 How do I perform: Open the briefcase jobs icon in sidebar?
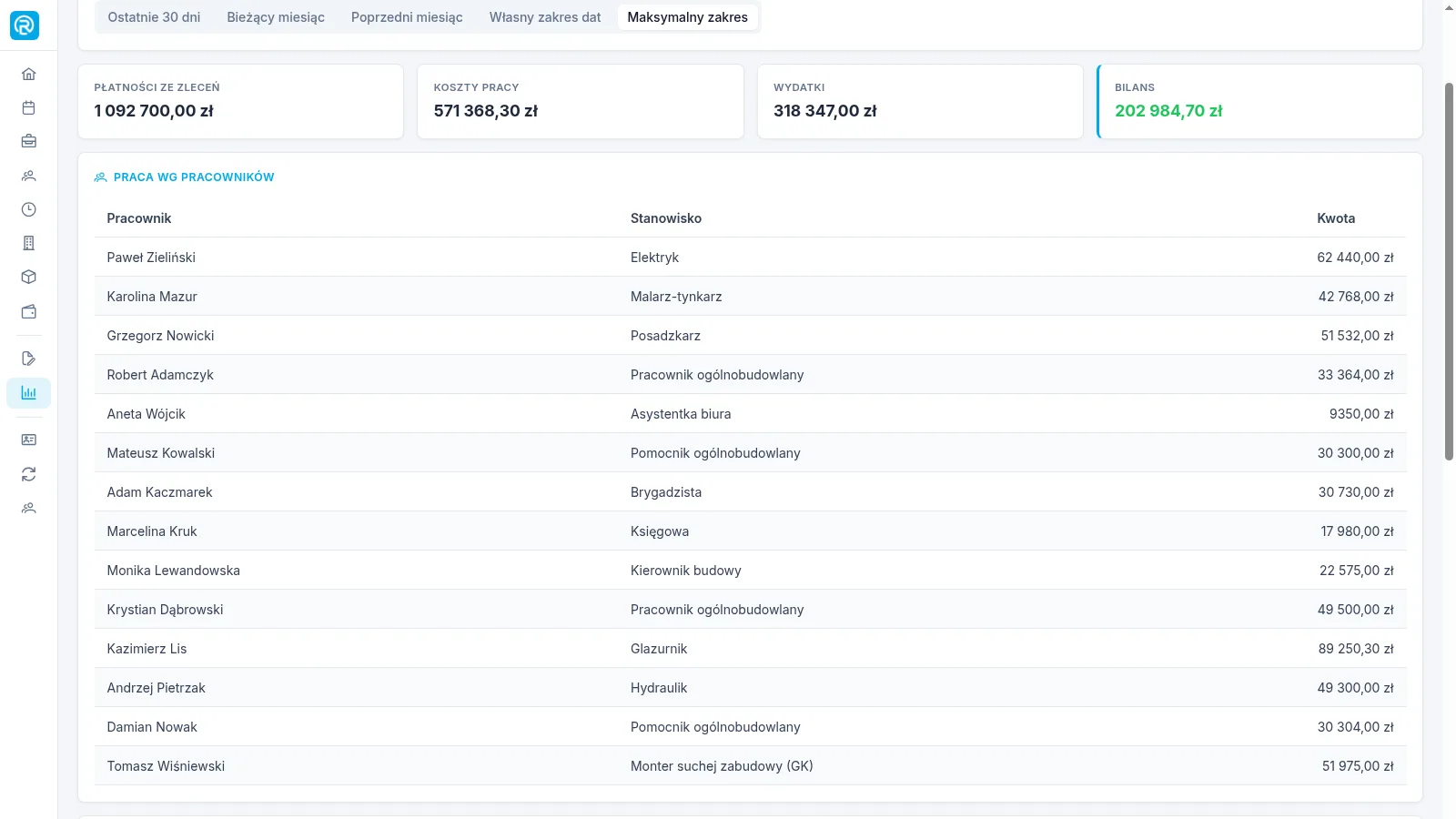tap(28, 141)
